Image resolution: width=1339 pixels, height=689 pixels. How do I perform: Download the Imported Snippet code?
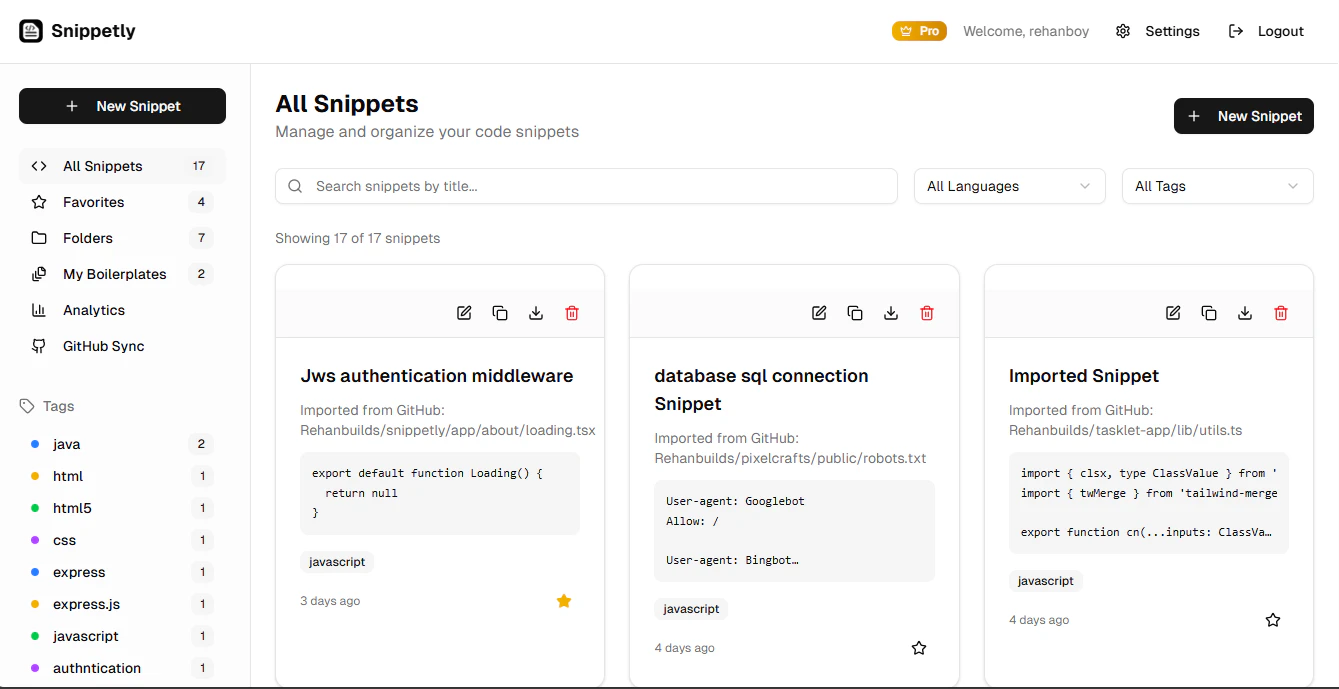point(1245,312)
